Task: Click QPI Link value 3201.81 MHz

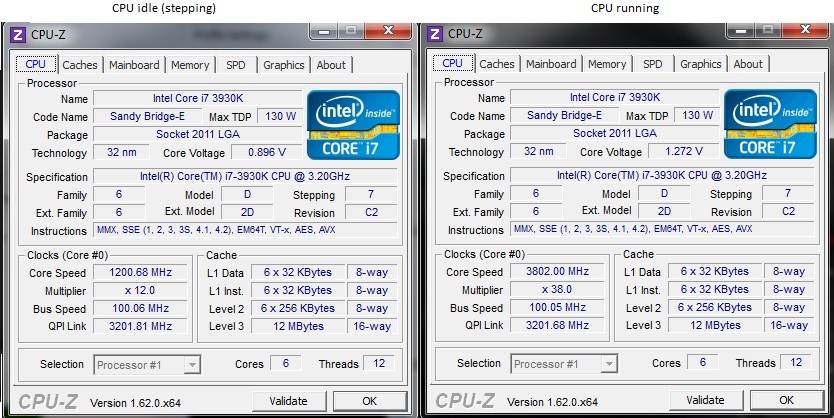Action: coord(140,326)
